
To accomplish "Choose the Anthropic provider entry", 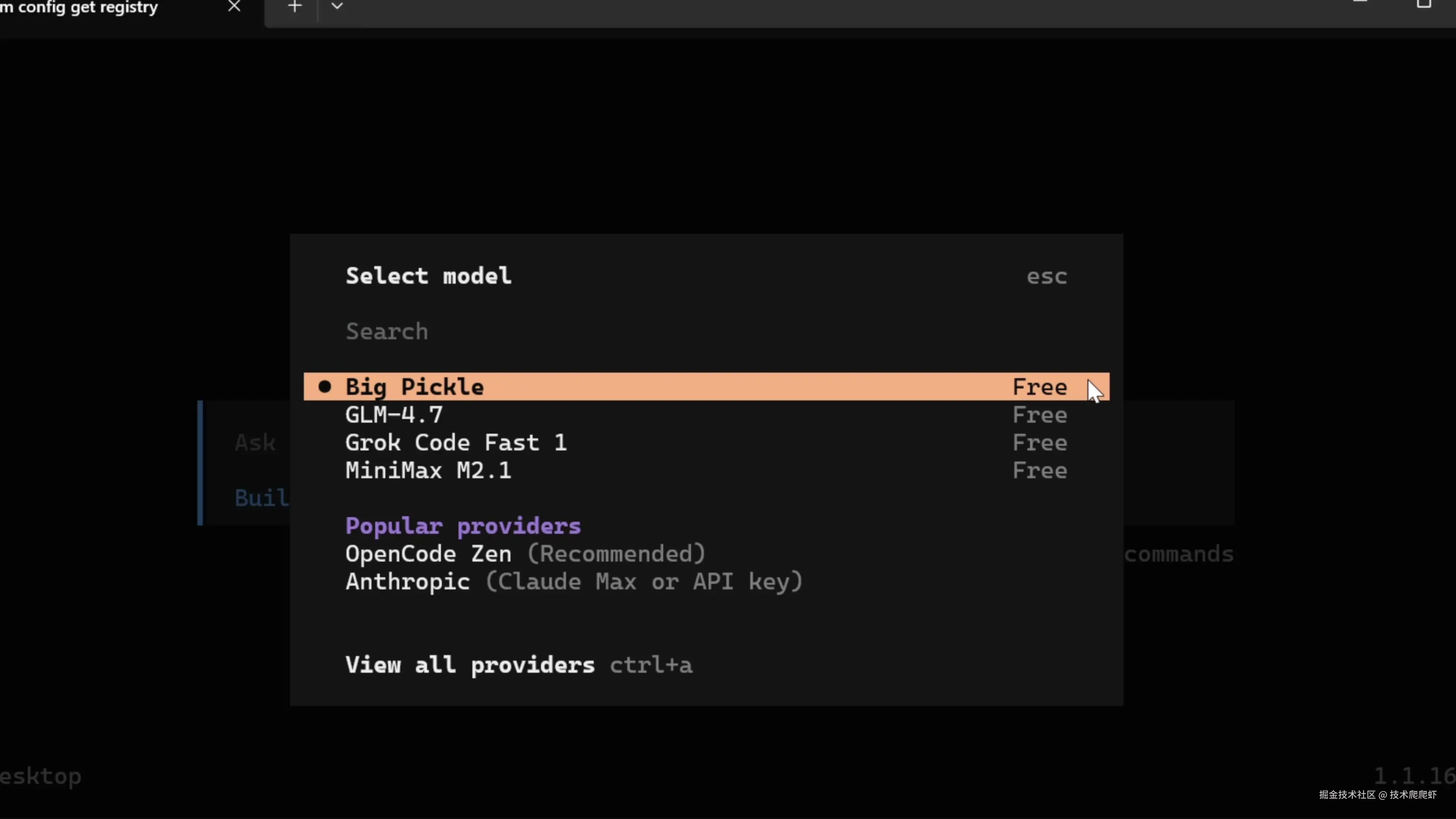I will click(573, 582).
